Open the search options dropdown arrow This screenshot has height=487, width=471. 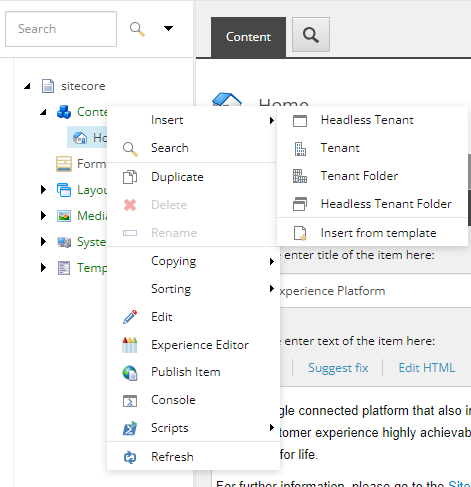(x=168, y=28)
